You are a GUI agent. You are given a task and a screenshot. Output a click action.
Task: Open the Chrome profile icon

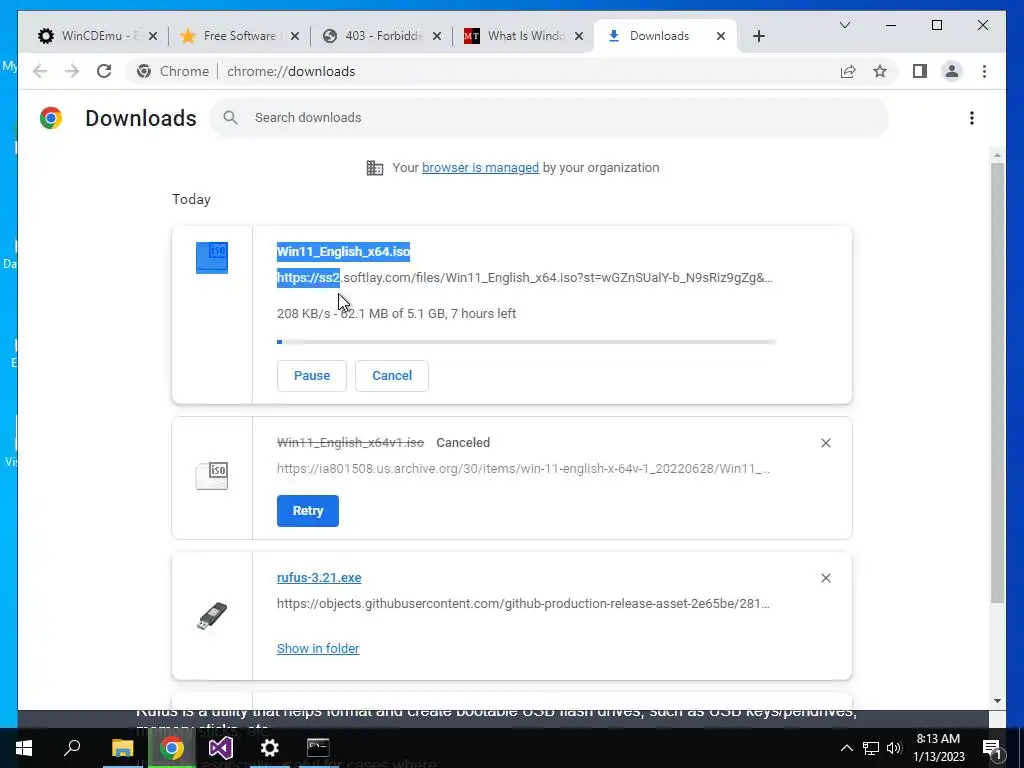pos(952,71)
